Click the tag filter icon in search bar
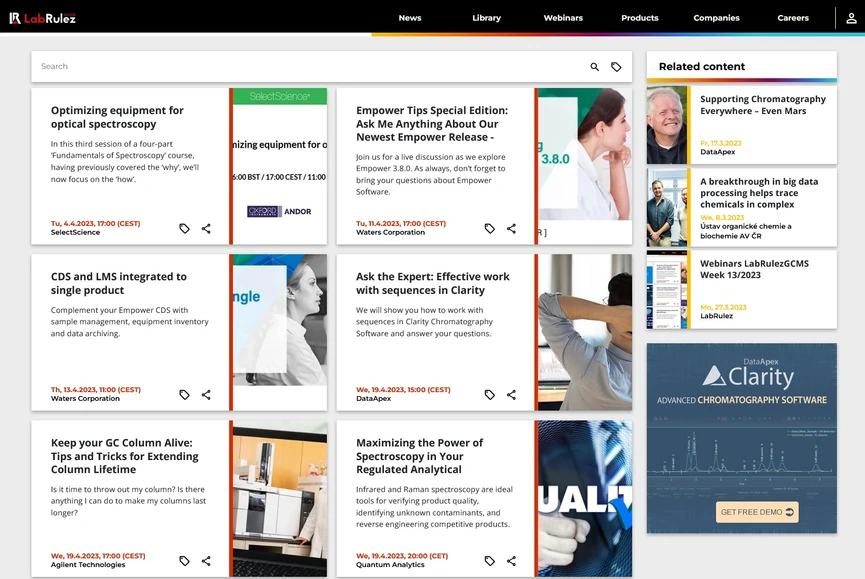This screenshot has width=865, height=579. (x=616, y=67)
